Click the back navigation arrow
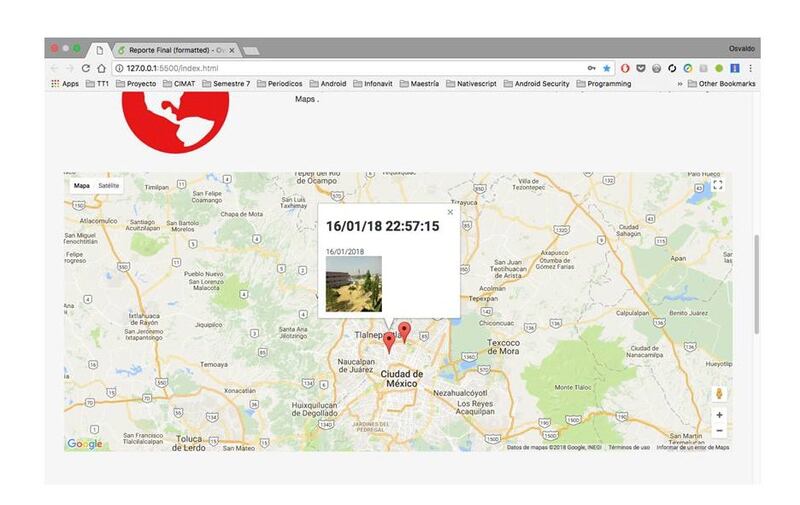The height and width of the screenshot is (505, 800). coord(55,68)
